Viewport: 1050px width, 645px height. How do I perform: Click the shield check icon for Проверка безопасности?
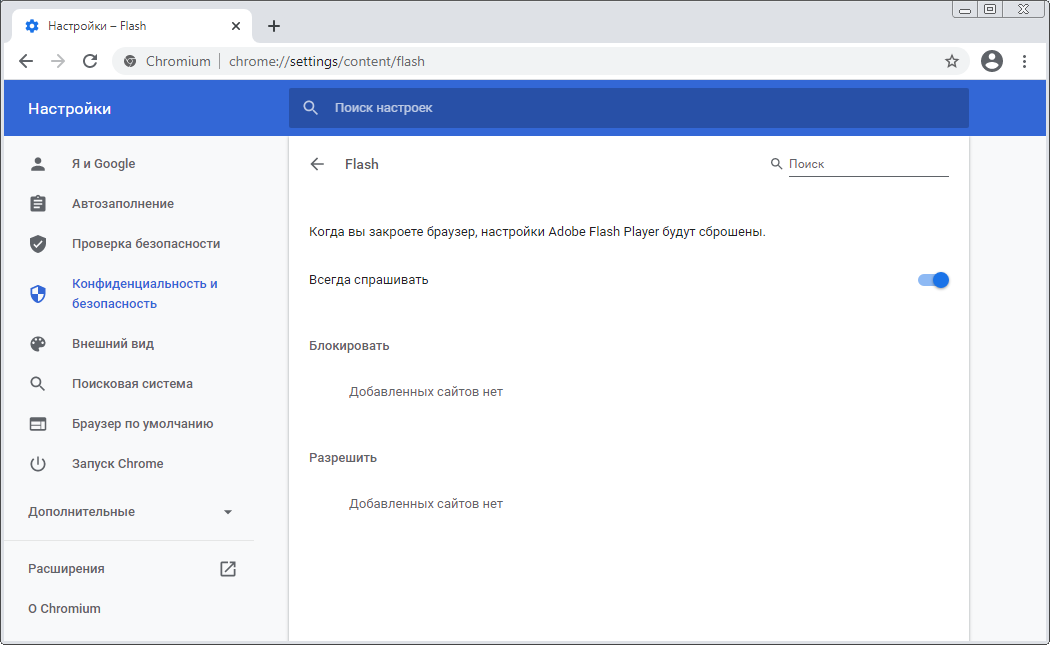coord(38,244)
